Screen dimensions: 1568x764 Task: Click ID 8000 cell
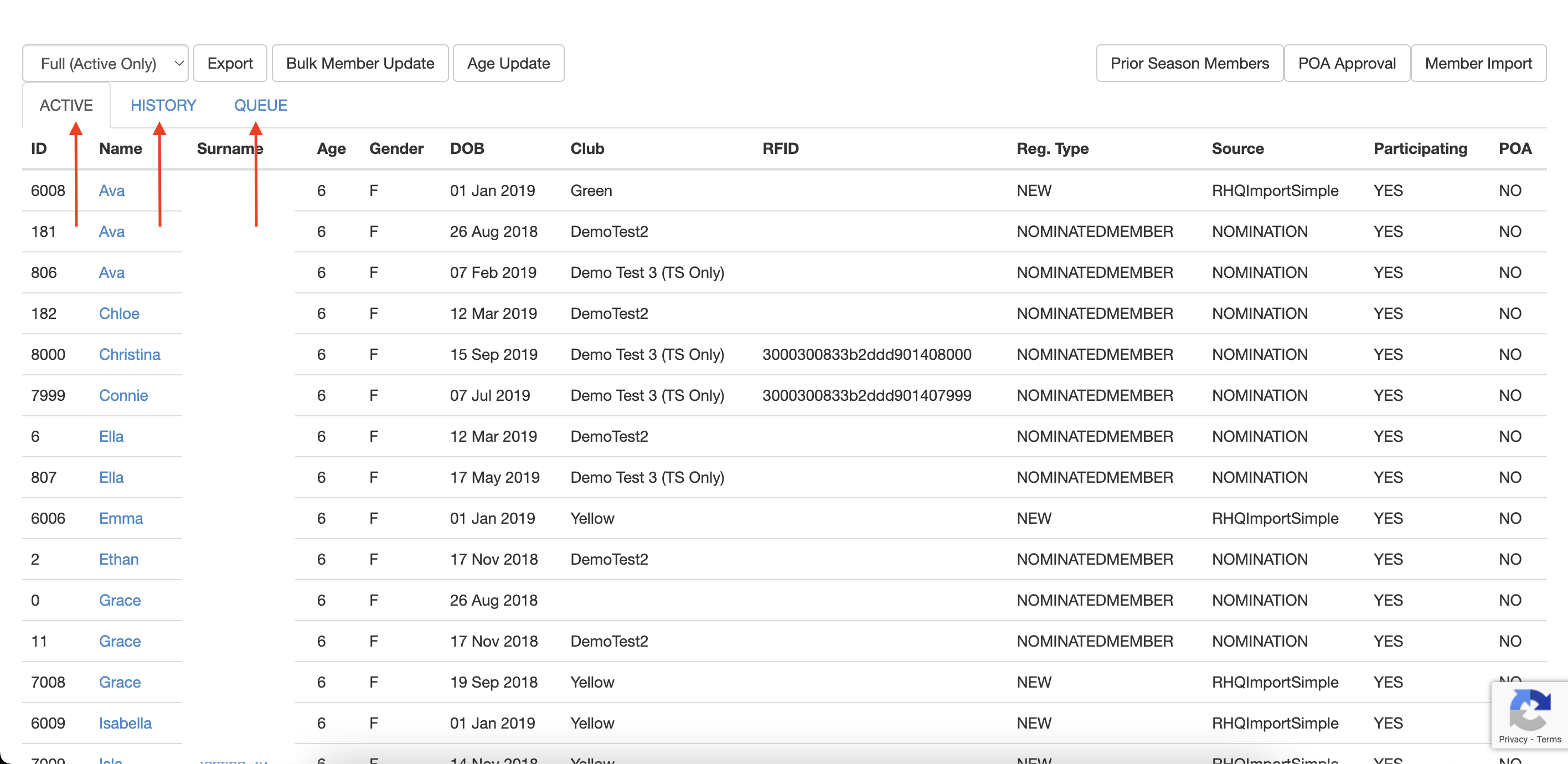(48, 354)
